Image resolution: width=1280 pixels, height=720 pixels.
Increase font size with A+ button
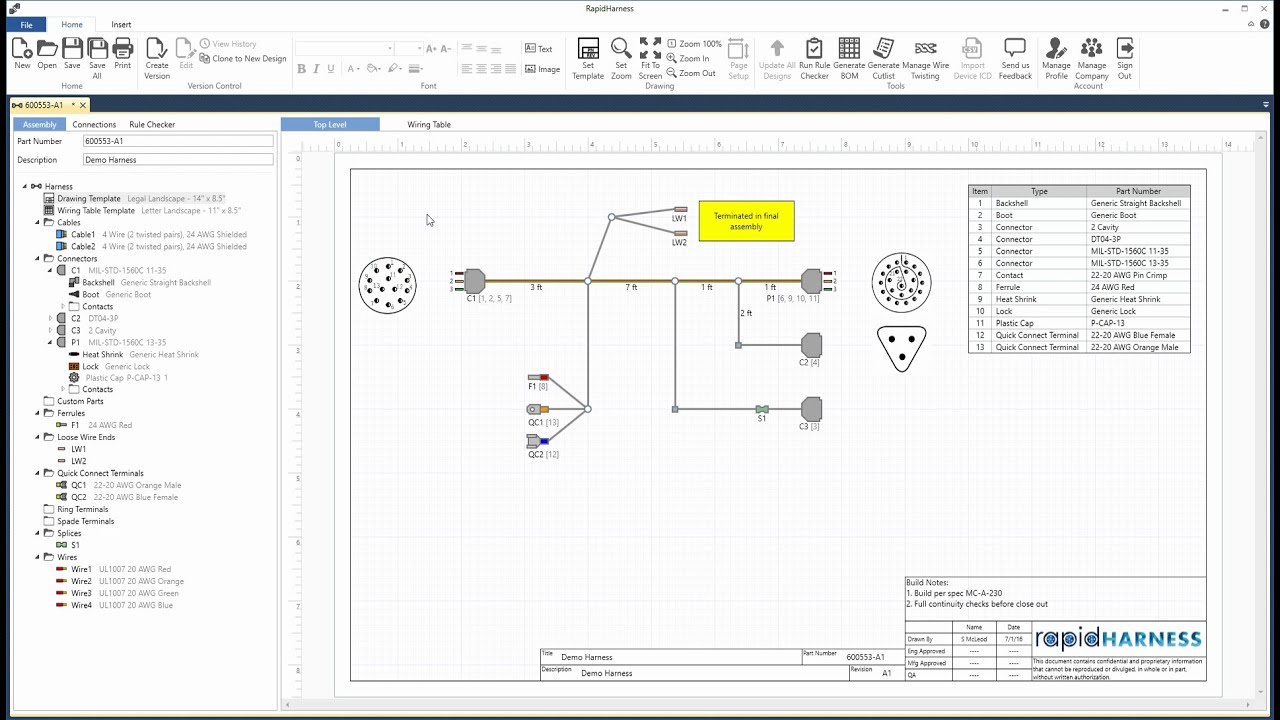coord(431,48)
